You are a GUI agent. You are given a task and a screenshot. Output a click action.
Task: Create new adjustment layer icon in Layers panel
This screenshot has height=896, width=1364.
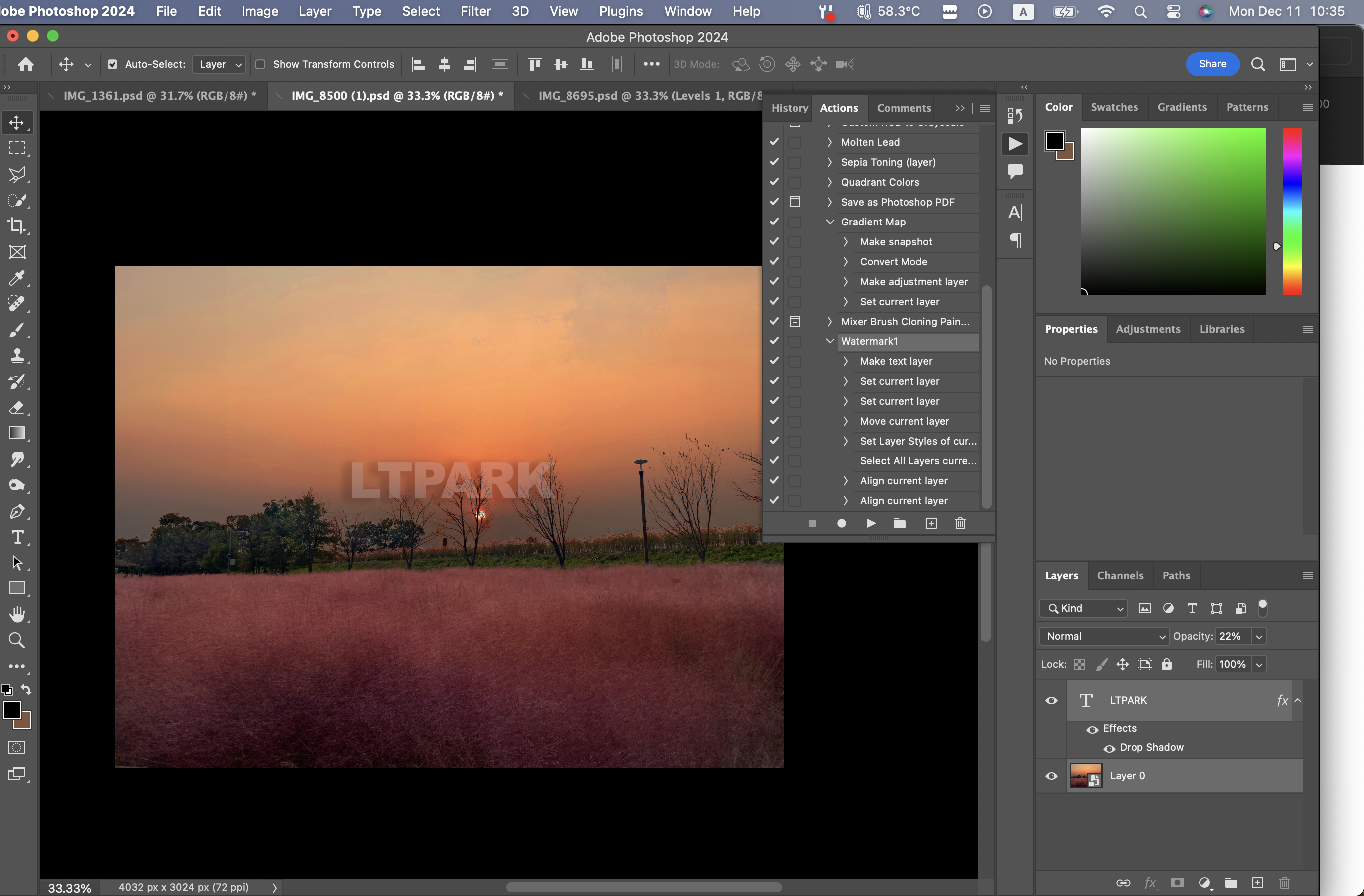click(1204, 882)
